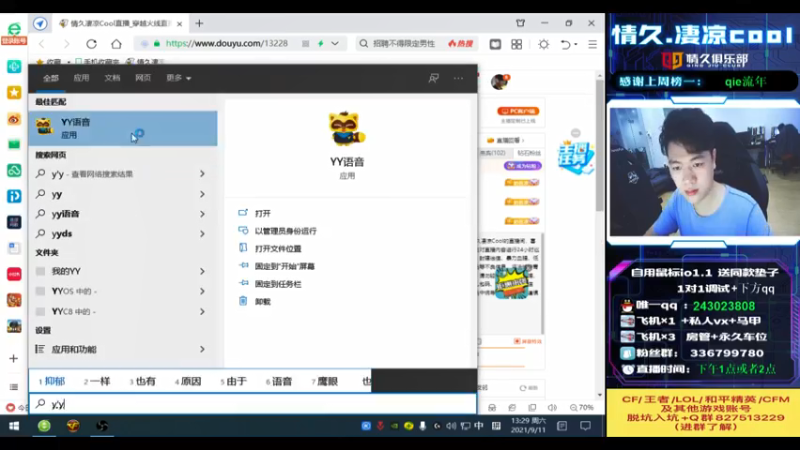
Task: Expand the yy语音 suggestion arrow
Action: [202, 214]
